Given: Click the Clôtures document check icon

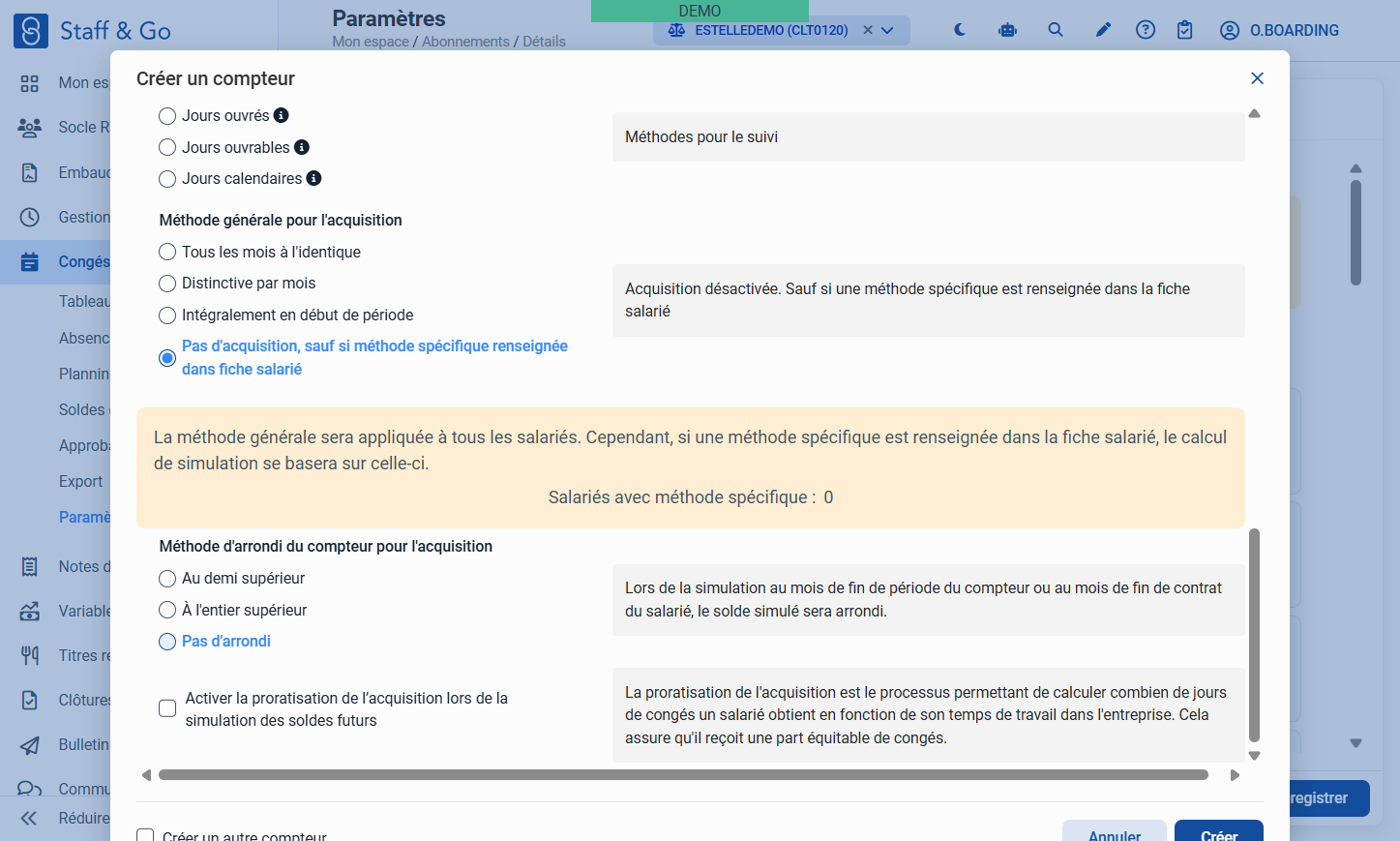Looking at the screenshot, I should (x=30, y=700).
